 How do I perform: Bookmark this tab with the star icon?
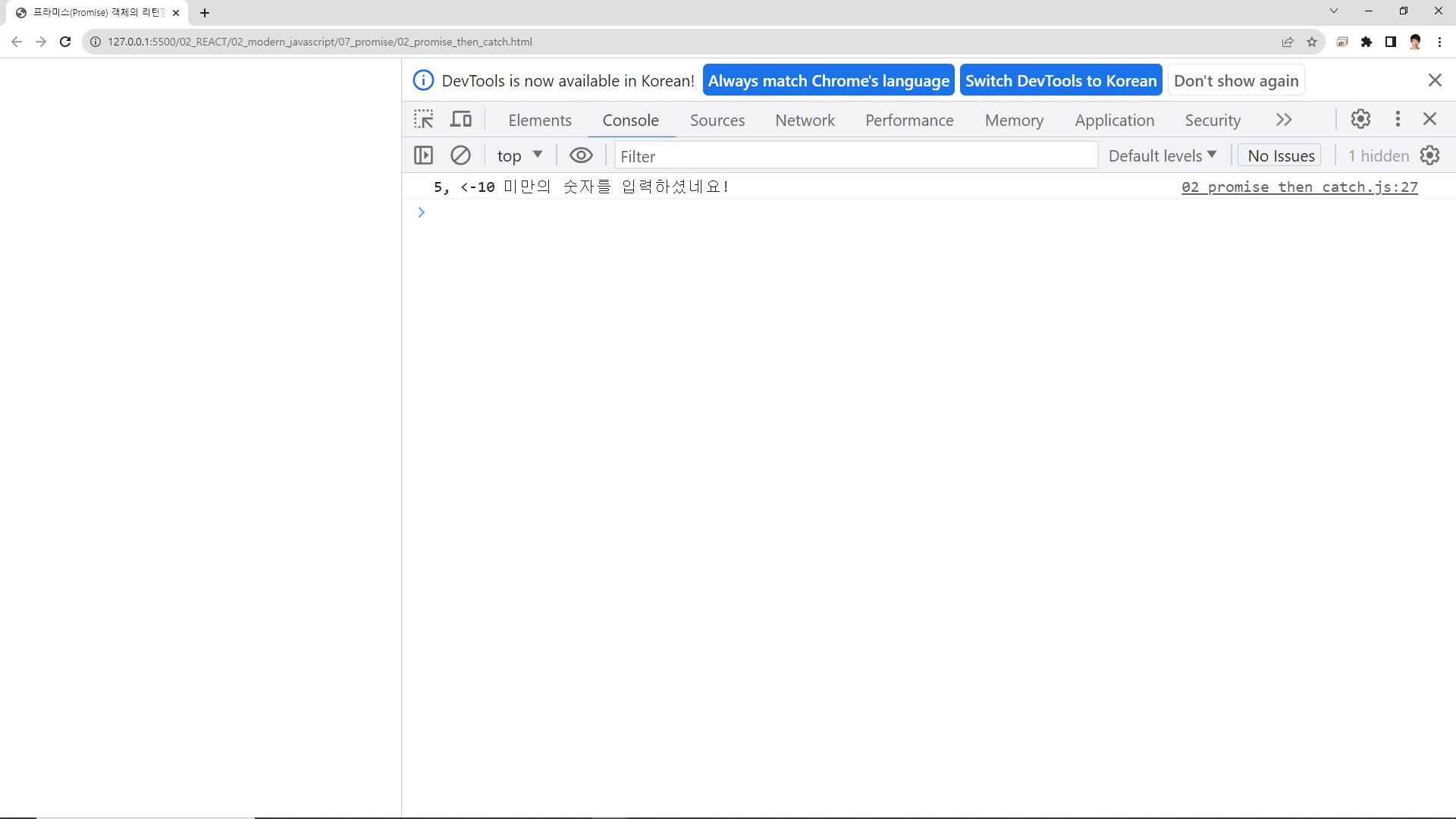coord(1312,42)
